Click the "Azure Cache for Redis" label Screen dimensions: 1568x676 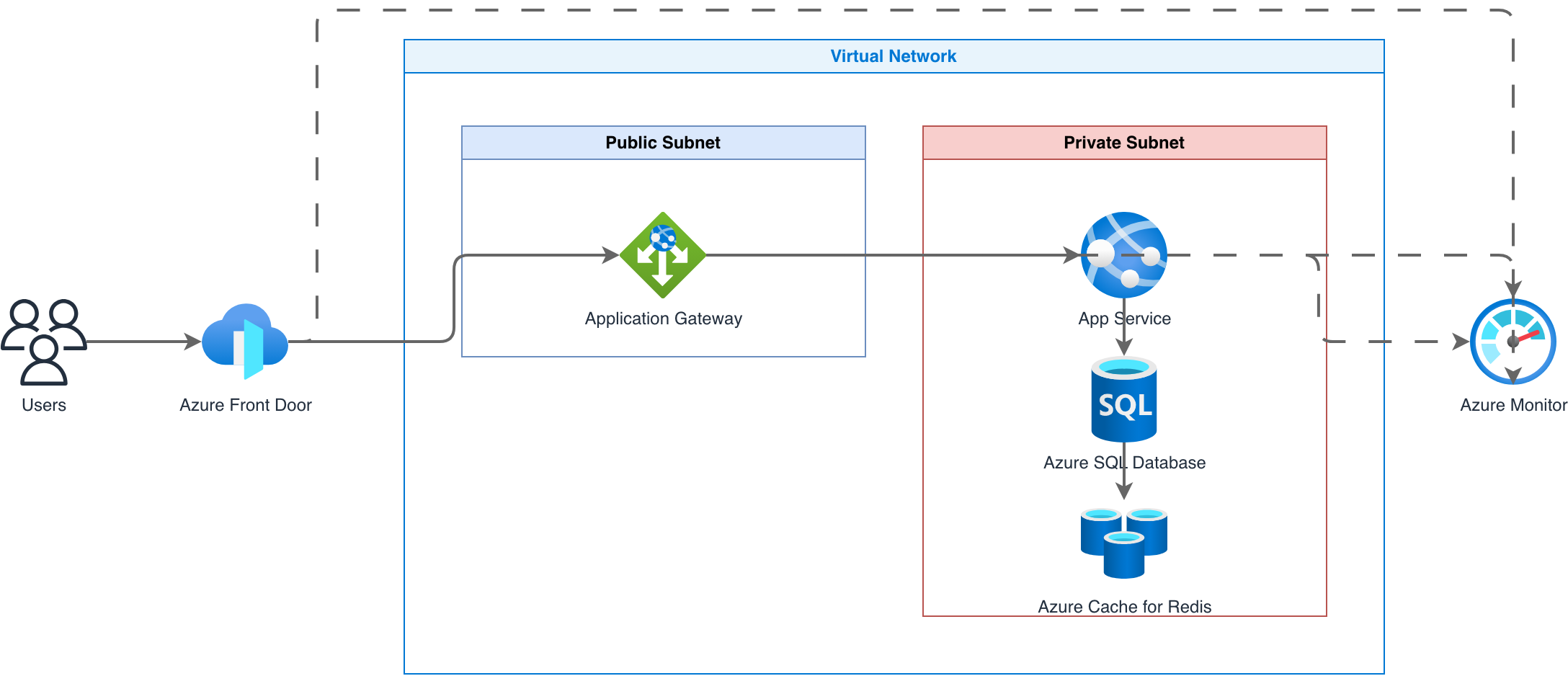point(1125,607)
